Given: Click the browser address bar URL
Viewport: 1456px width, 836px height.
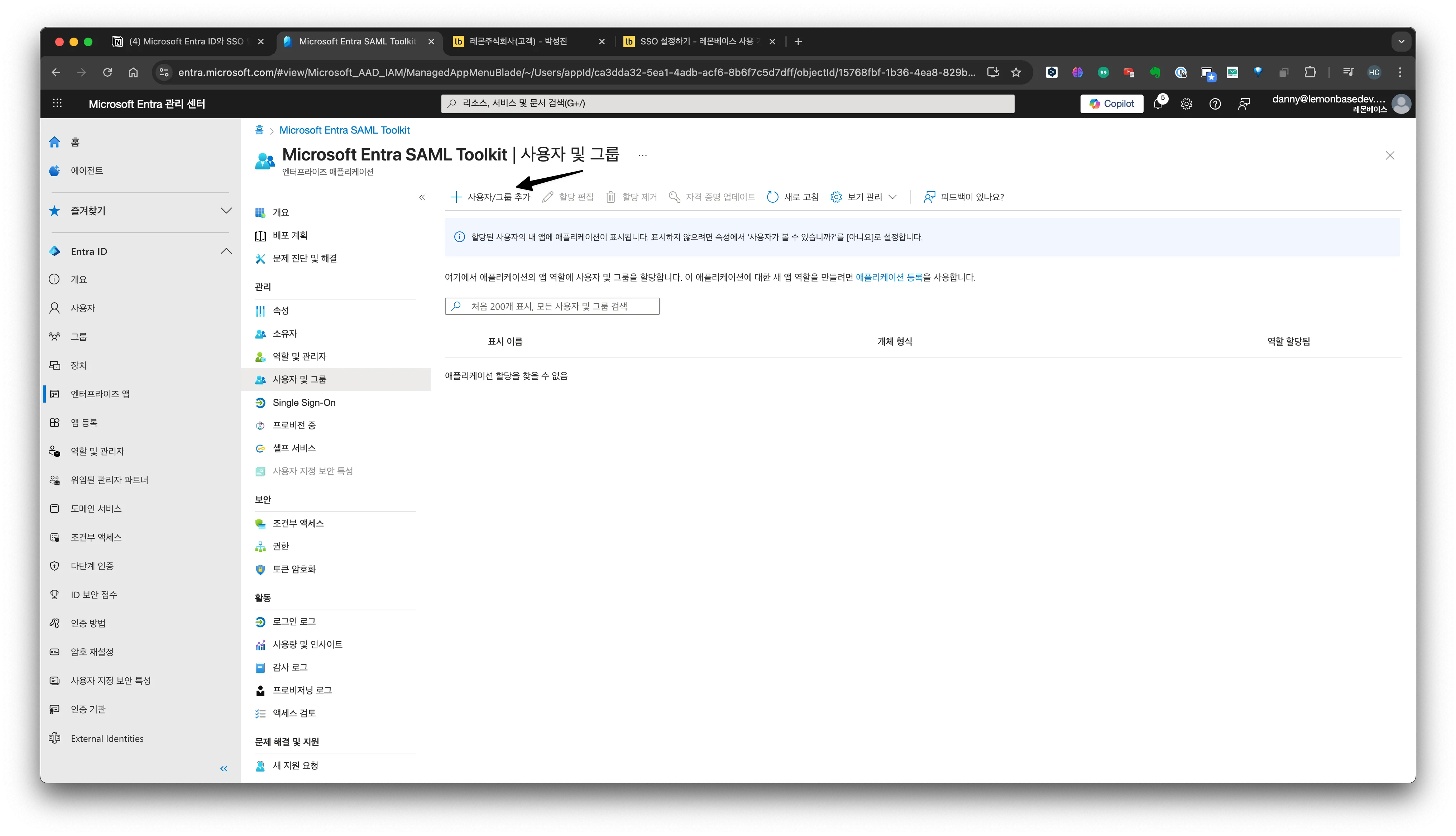Looking at the screenshot, I should click(576, 72).
